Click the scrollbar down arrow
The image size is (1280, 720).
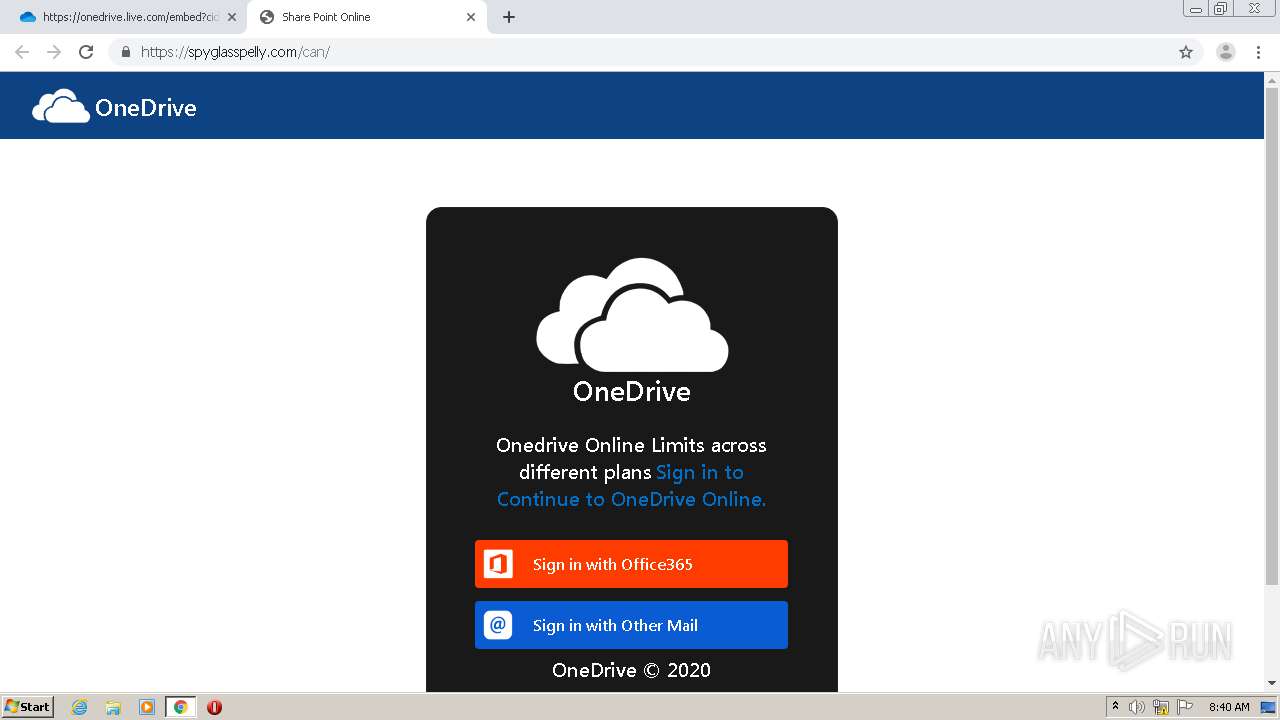[x=1272, y=683]
